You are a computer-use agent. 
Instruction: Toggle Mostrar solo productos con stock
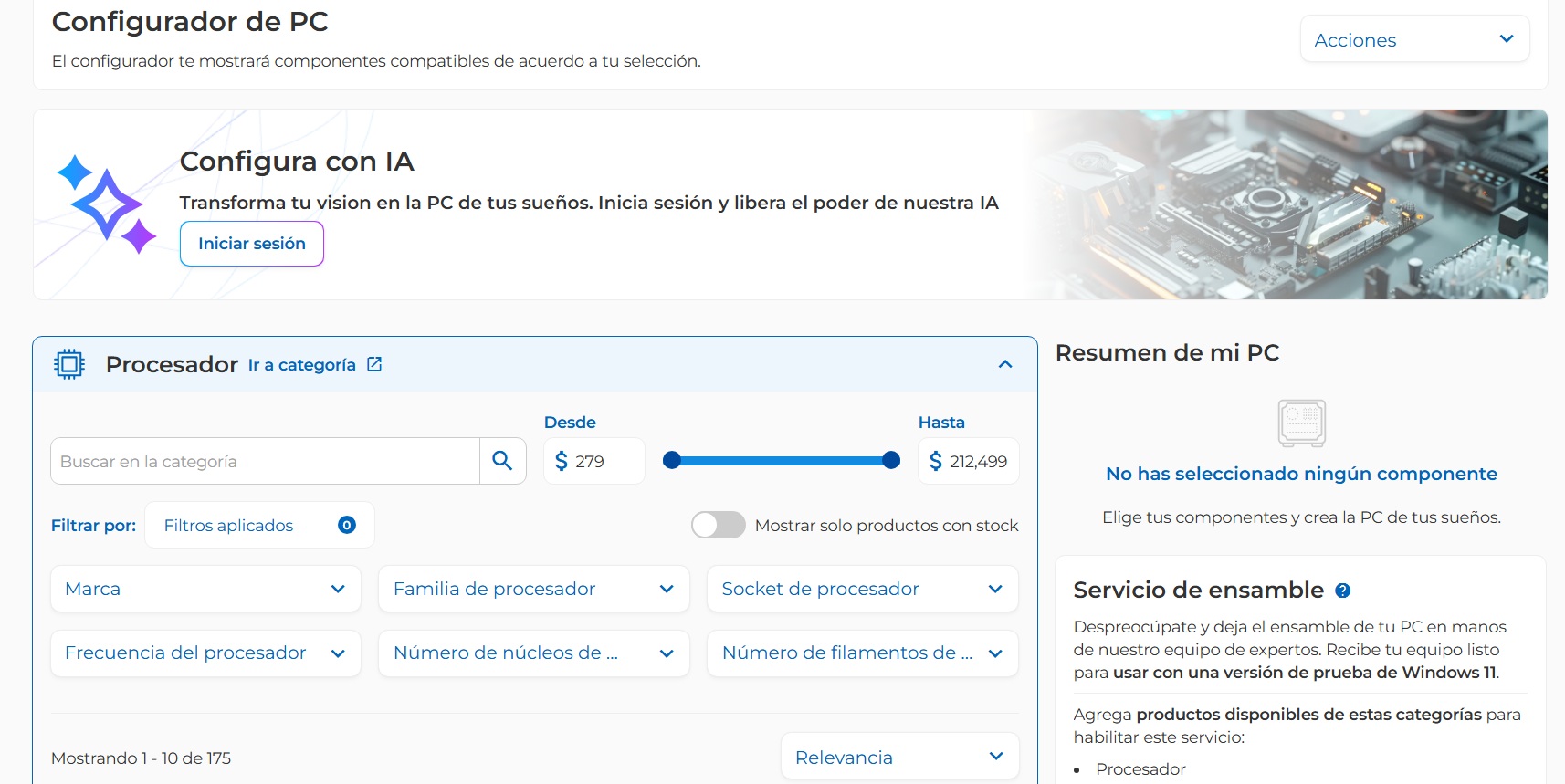[718, 525]
